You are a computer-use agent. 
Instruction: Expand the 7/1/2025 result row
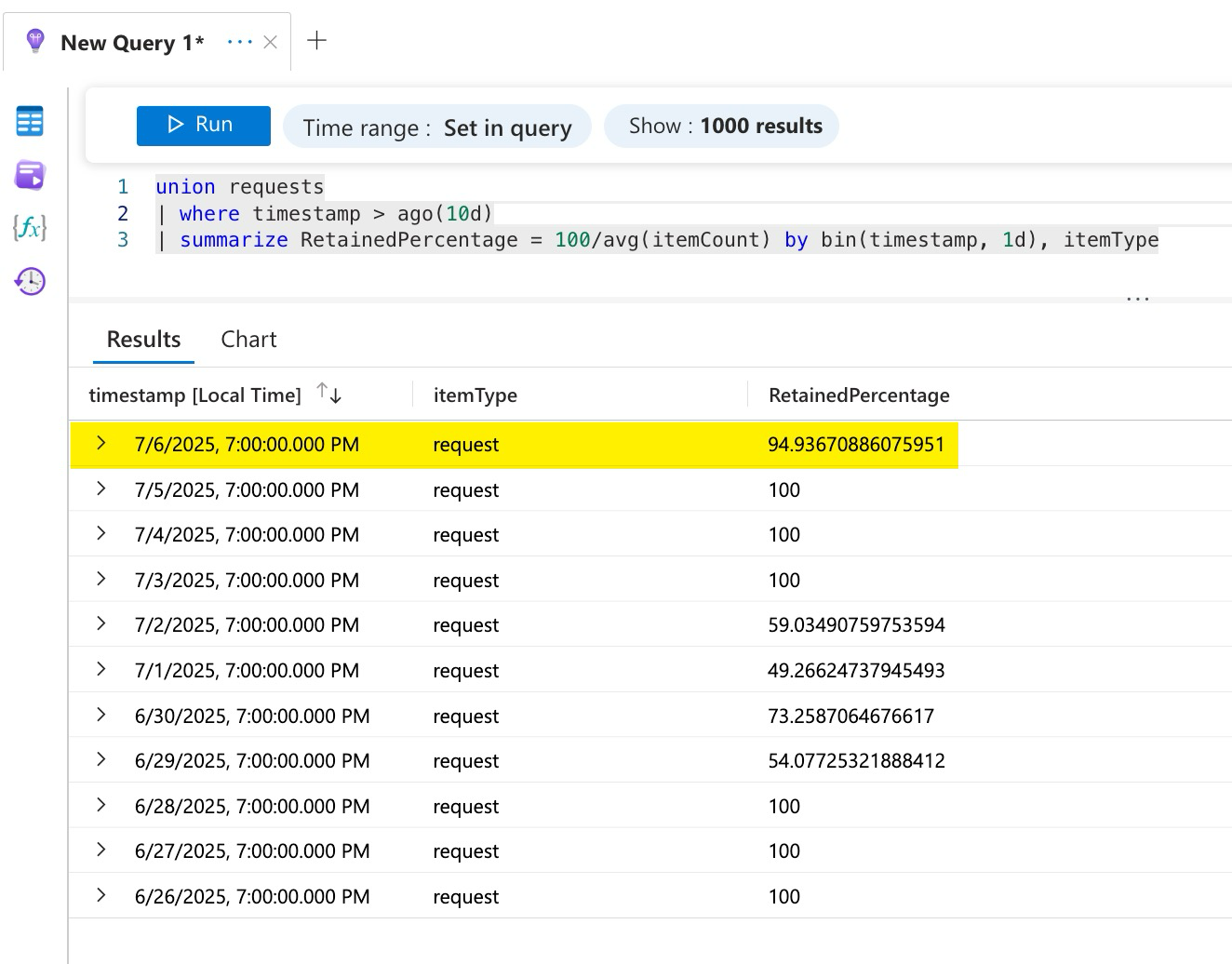click(x=101, y=669)
